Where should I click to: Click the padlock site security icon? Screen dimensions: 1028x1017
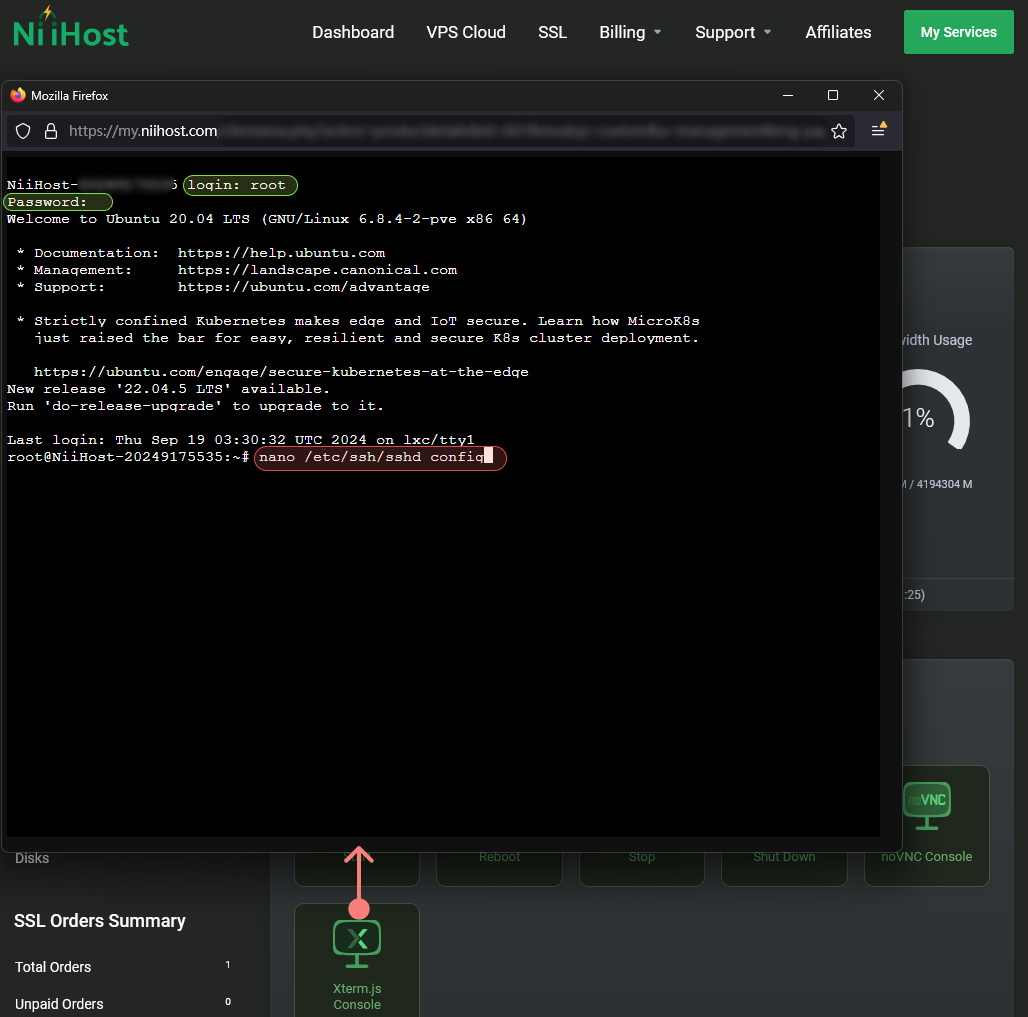click(51, 131)
